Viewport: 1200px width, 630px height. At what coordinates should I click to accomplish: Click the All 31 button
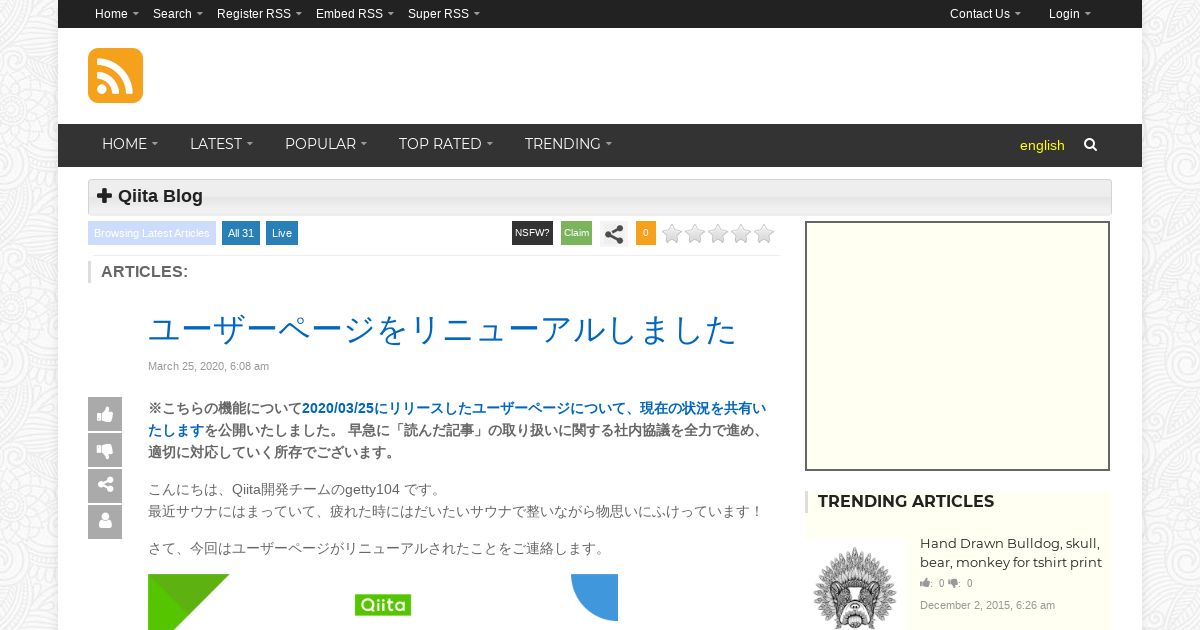(x=241, y=233)
